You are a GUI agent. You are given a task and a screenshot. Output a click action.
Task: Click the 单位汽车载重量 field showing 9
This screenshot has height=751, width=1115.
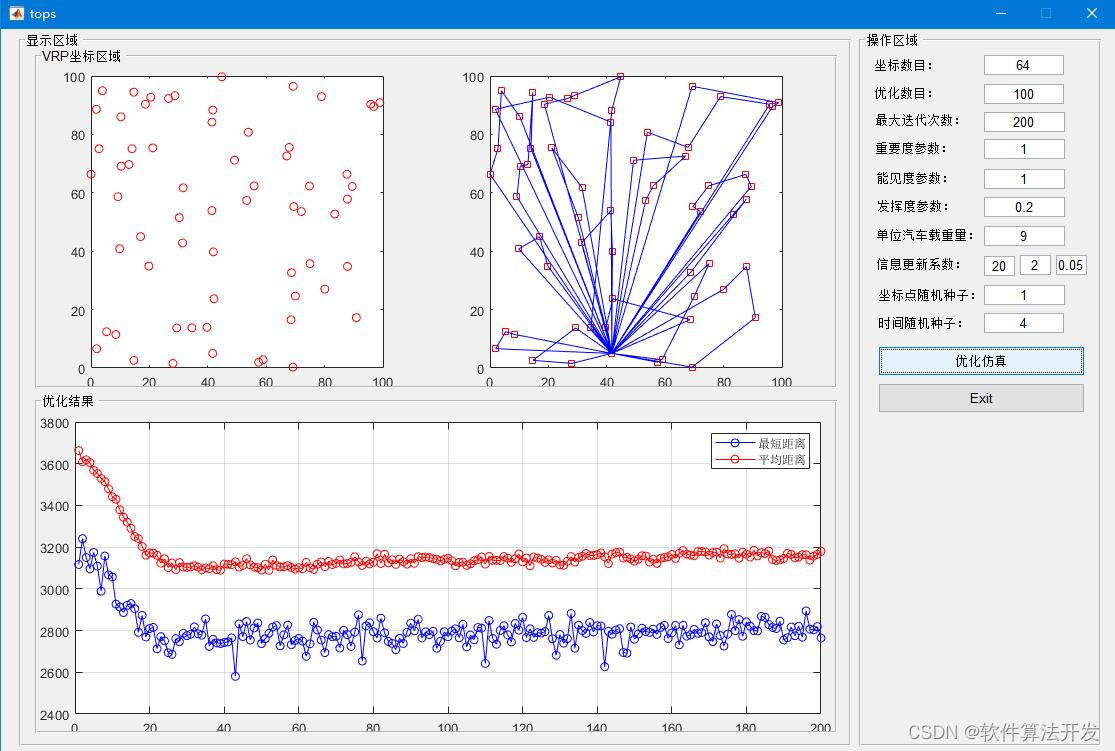click(1023, 236)
